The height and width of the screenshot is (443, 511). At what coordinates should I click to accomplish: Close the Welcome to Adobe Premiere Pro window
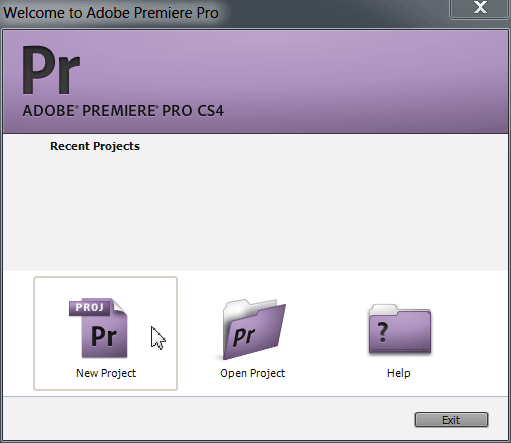tap(480, 9)
